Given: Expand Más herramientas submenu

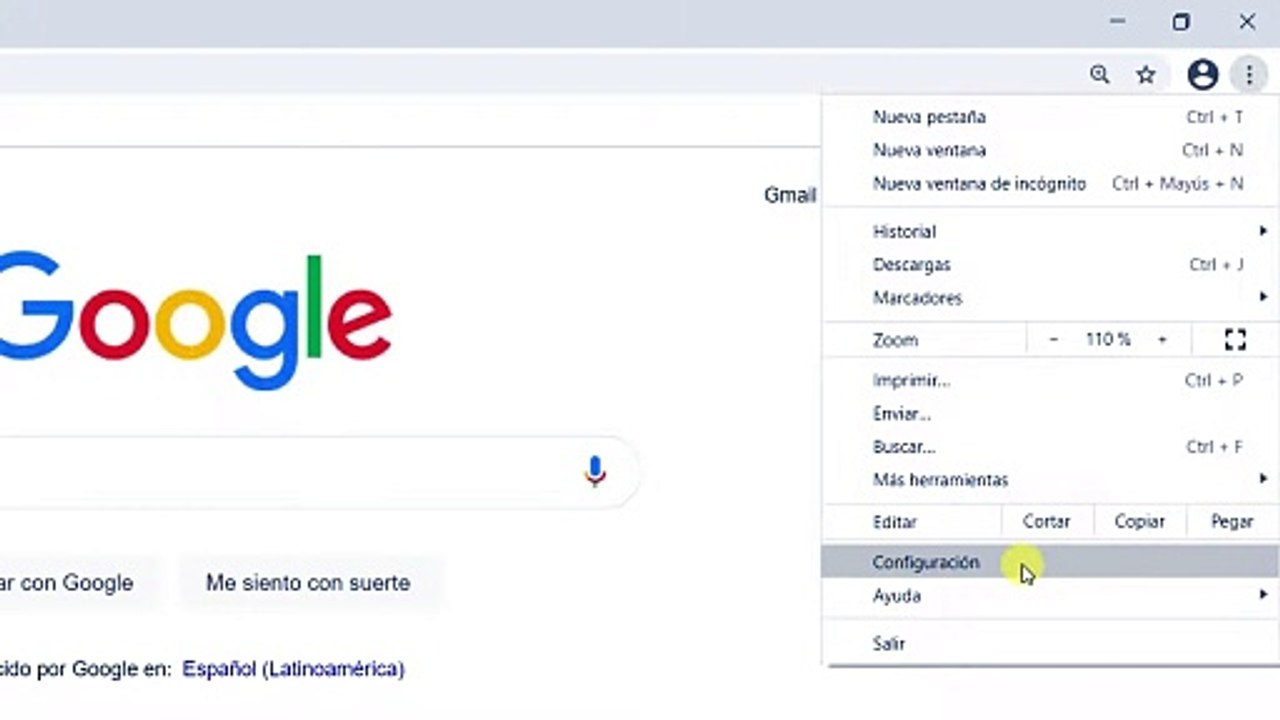Looking at the screenshot, I should pos(1050,480).
